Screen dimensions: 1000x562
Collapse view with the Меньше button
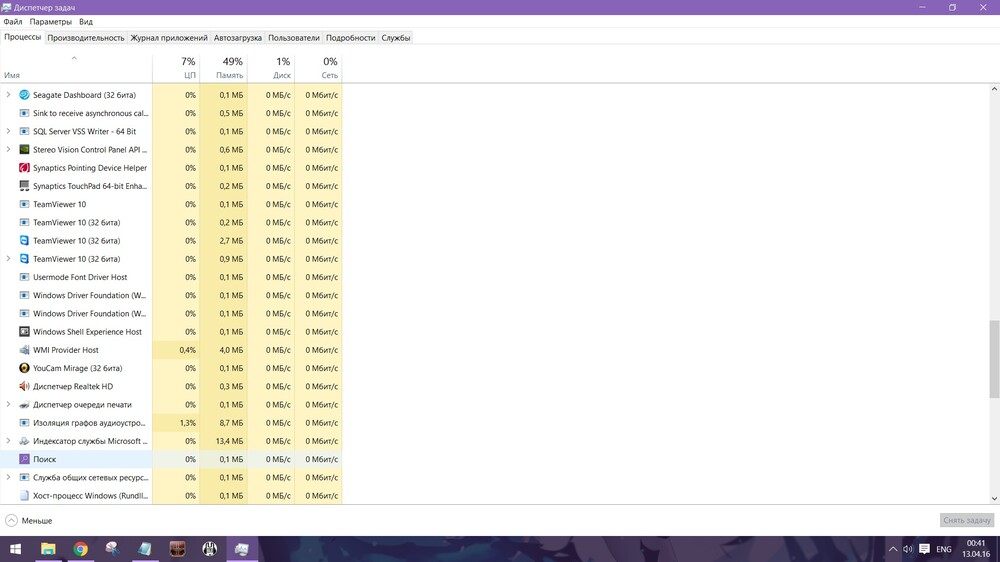pyautogui.click(x=29, y=521)
